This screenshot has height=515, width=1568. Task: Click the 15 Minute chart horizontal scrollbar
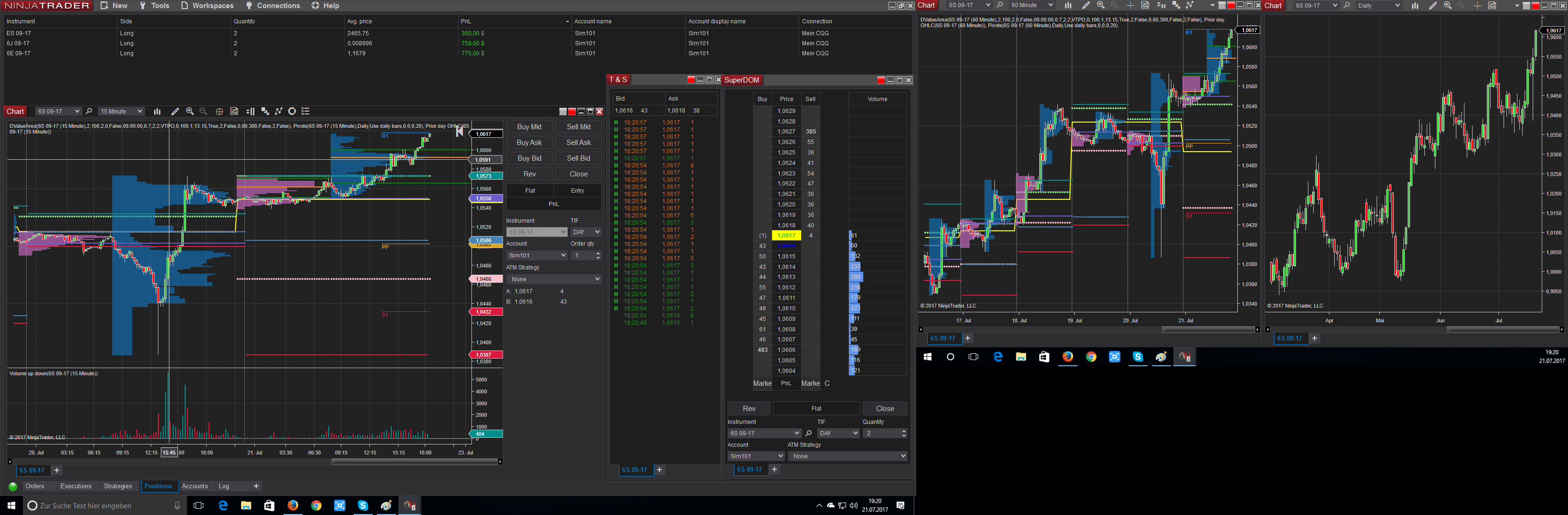[415, 462]
